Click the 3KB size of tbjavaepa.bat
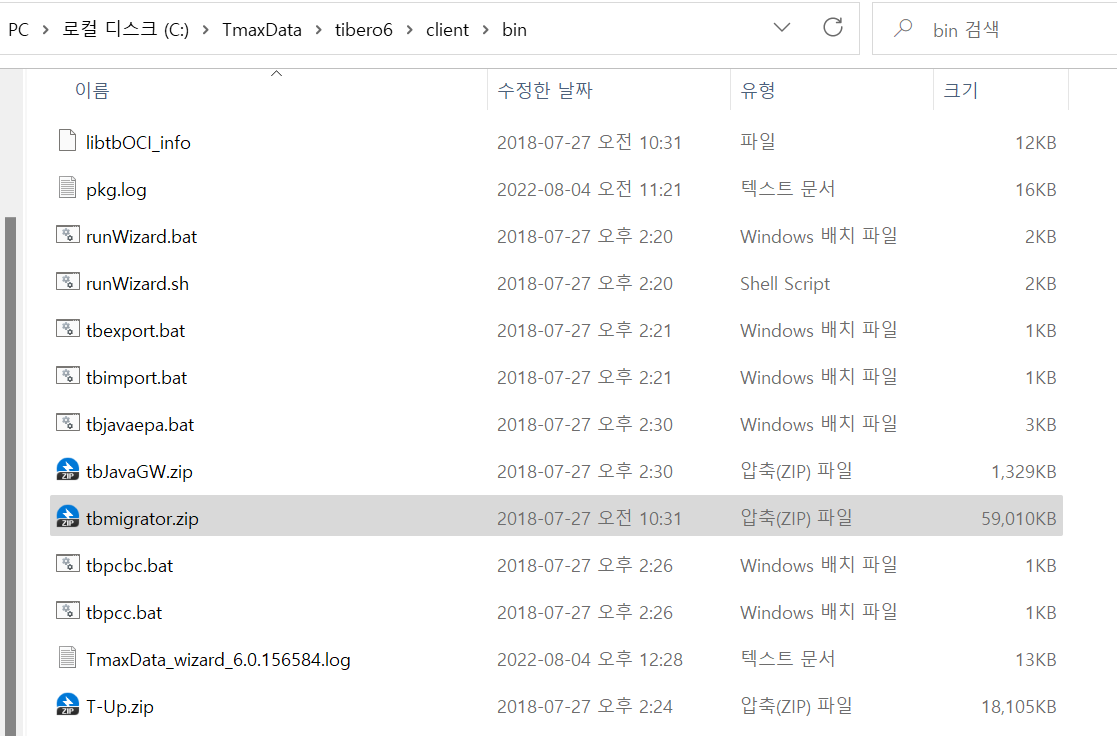Screen dimensions: 1117x736 click(x=1041, y=425)
